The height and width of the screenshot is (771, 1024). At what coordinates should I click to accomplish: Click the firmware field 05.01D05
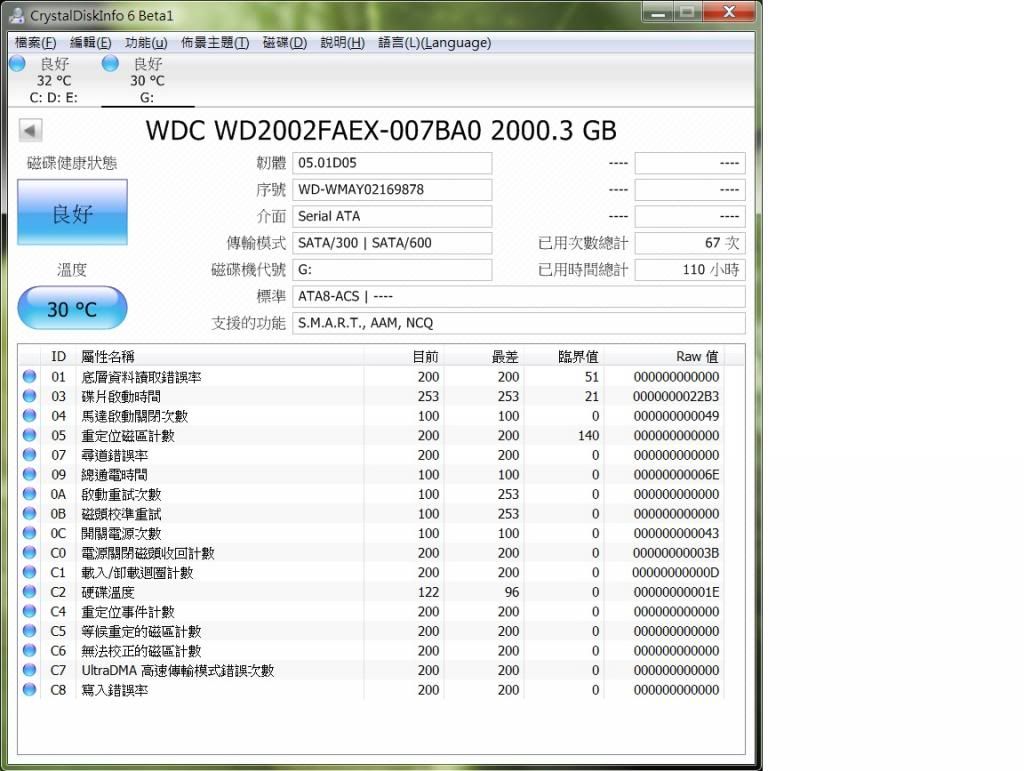tap(392, 163)
